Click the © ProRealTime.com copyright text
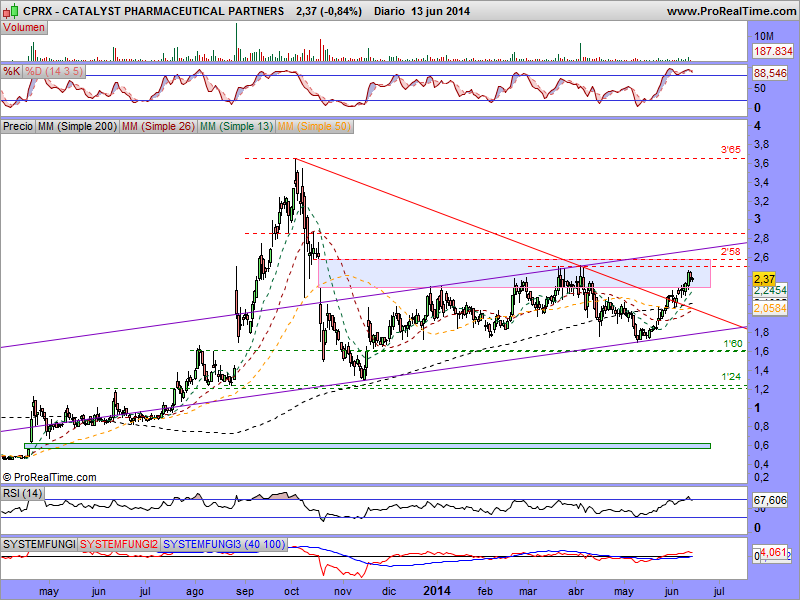The height and width of the screenshot is (600, 800). tap(49, 477)
